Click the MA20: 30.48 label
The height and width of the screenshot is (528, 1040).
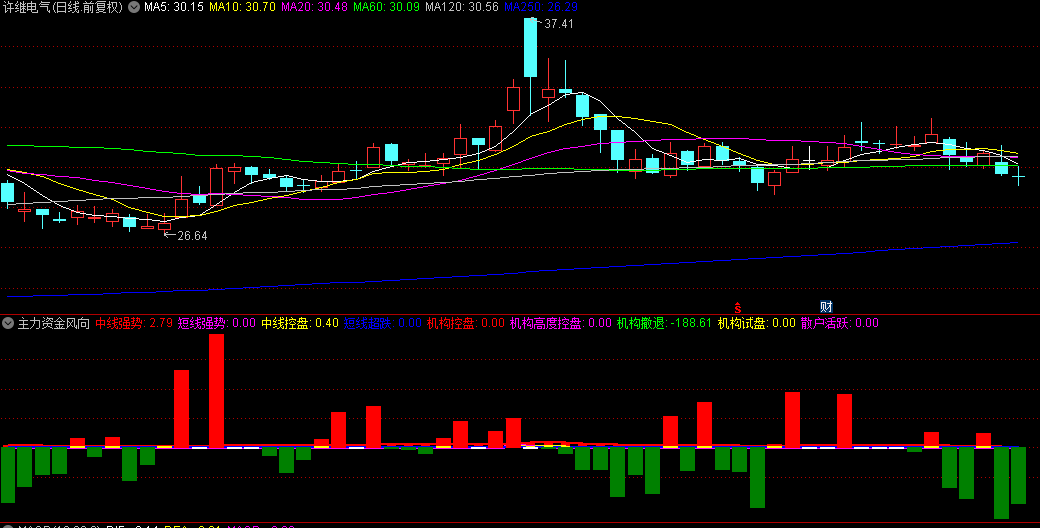click(314, 7)
